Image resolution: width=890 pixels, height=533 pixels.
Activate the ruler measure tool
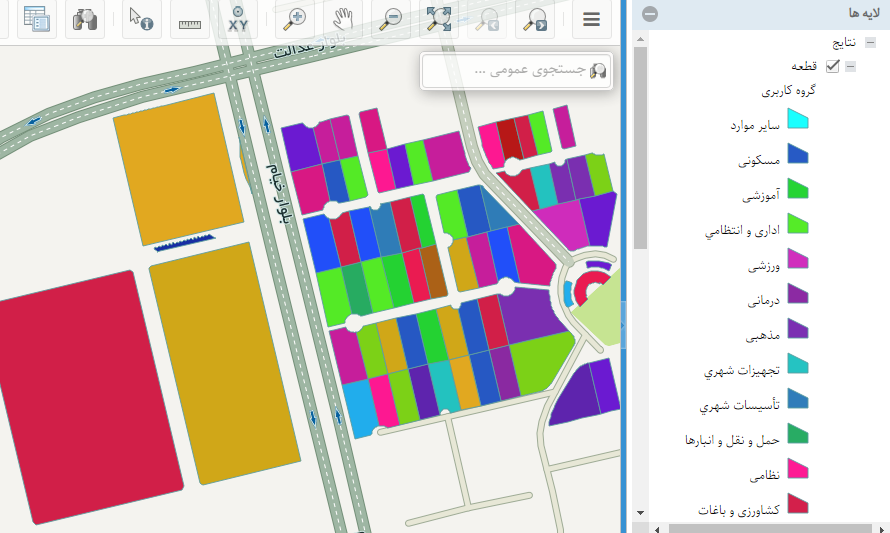[189, 19]
